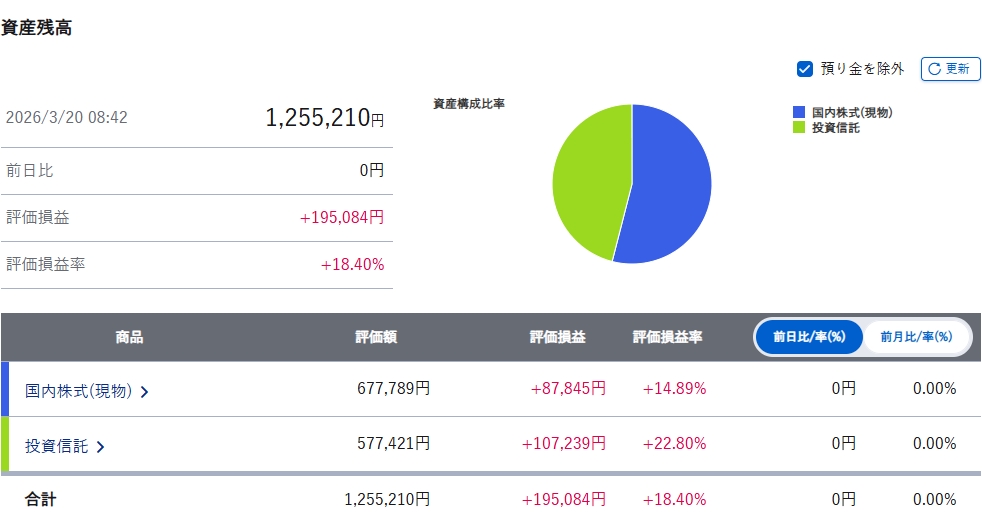Uncheck the 預り金を除外 checkbox

[804, 69]
